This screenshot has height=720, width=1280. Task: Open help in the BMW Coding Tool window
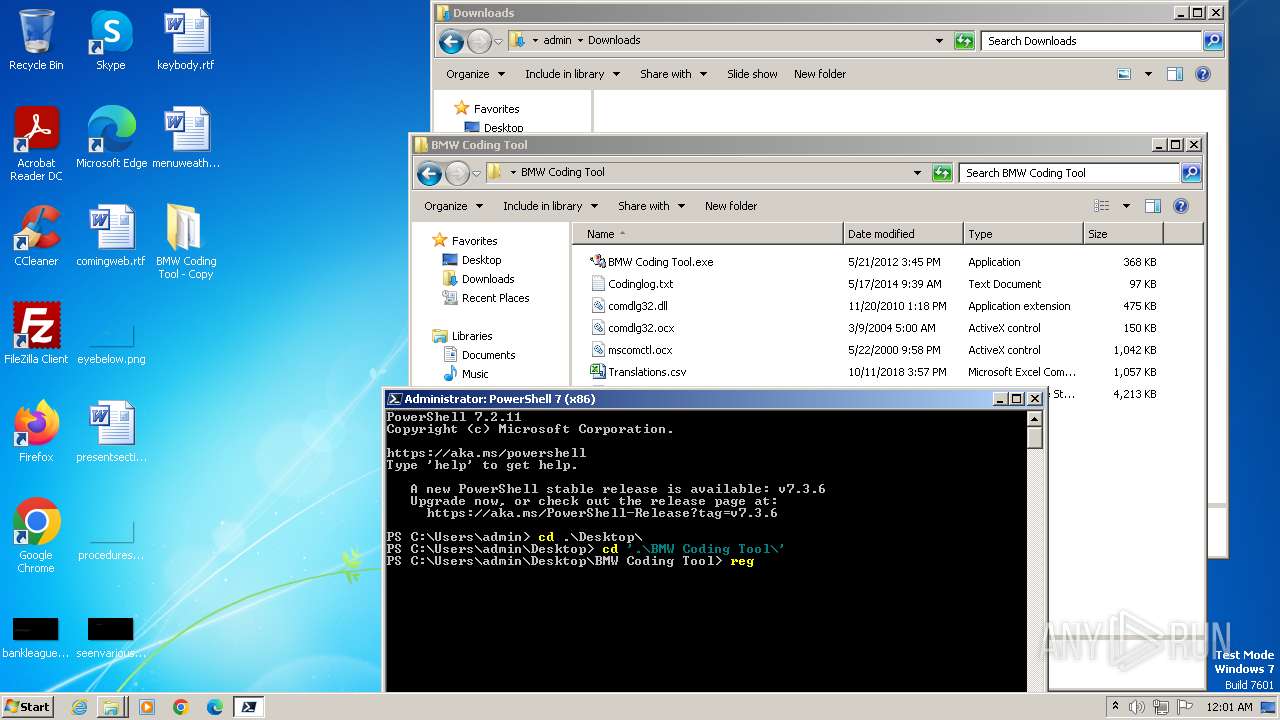pyautogui.click(x=1181, y=206)
